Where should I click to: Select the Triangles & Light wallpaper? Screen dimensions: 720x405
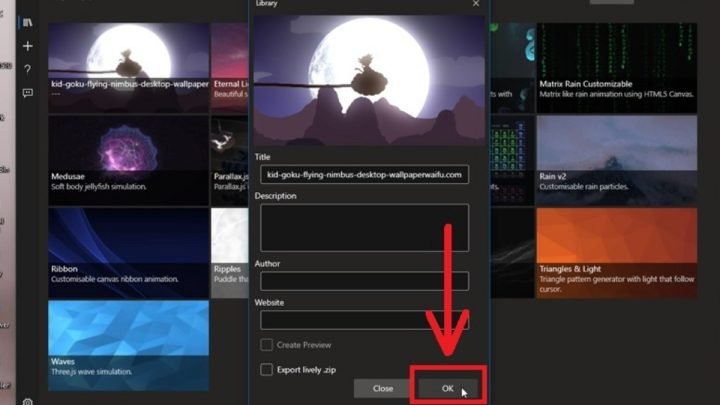[x=616, y=252]
